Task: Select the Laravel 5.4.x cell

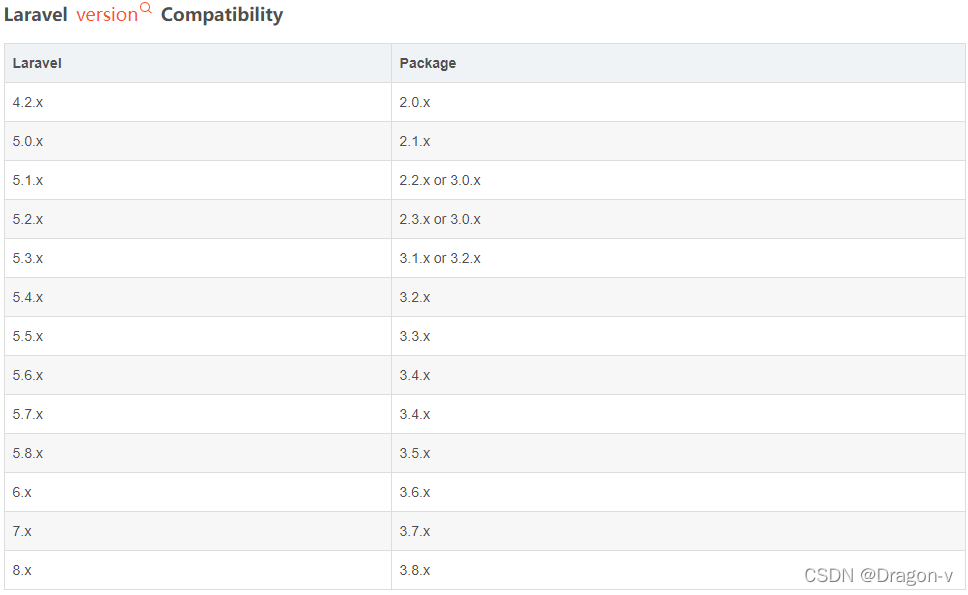Action: pos(28,297)
